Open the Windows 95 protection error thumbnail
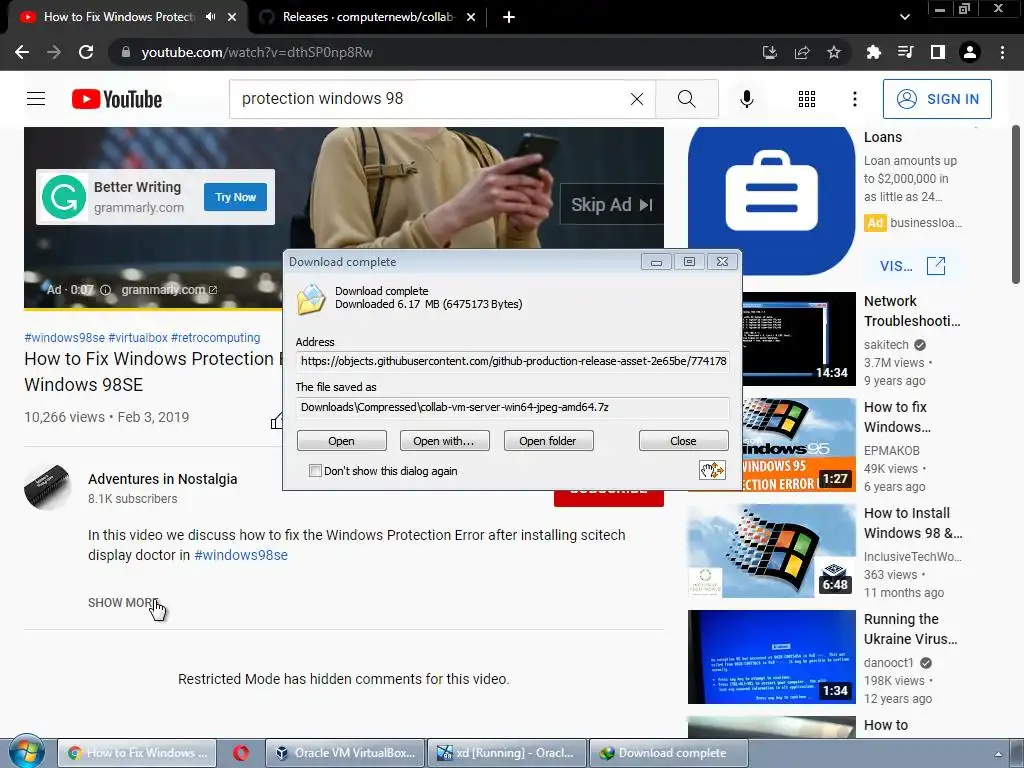 click(x=799, y=445)
